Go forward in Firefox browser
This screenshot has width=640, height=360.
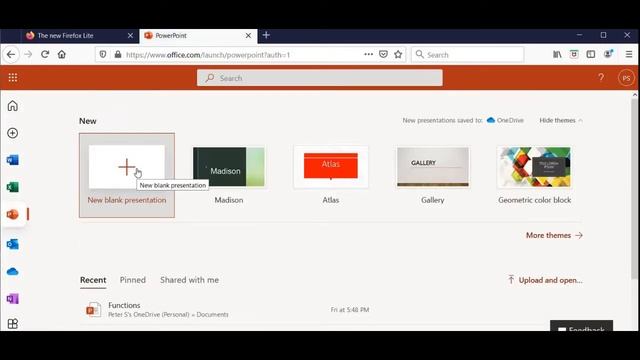click(28, 54)
